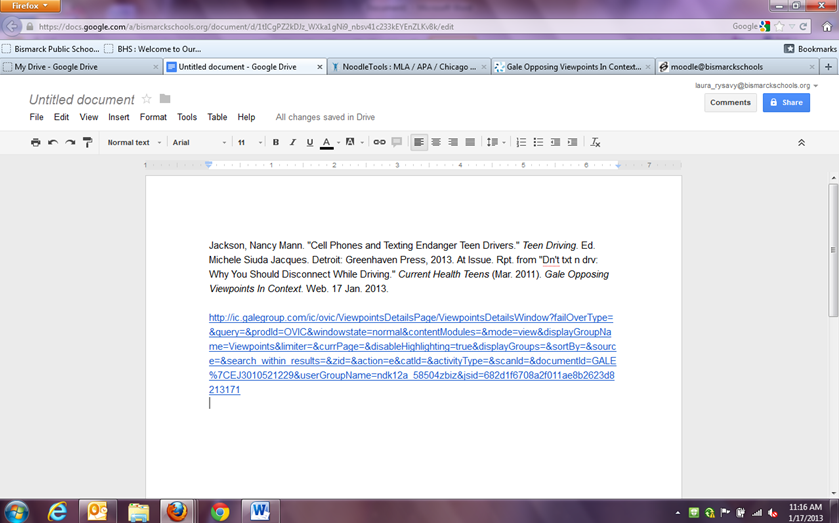Open the Normal text style dropdown

coord(134,142)
